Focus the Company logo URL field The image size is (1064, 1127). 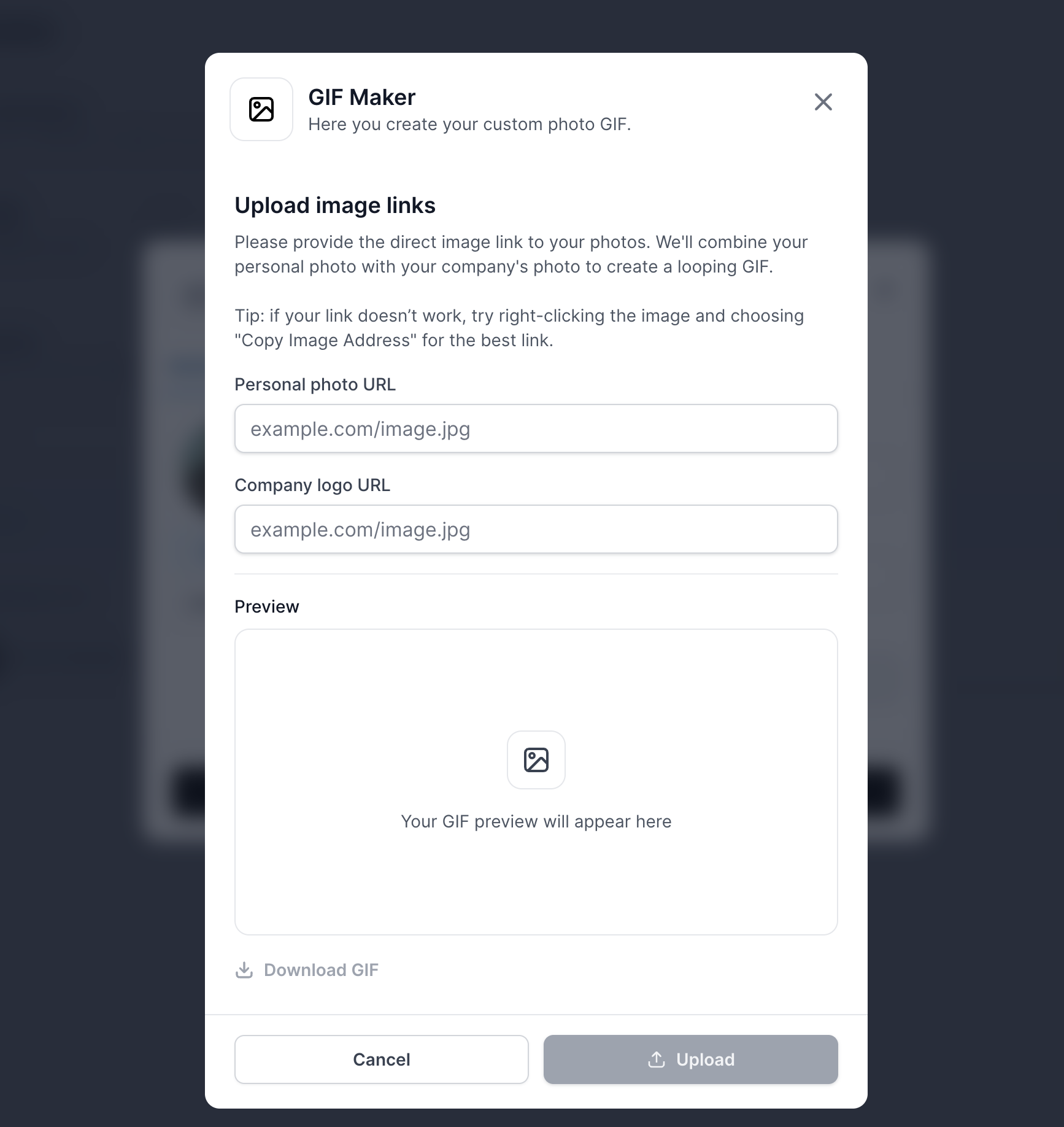[x=536, y=529]
